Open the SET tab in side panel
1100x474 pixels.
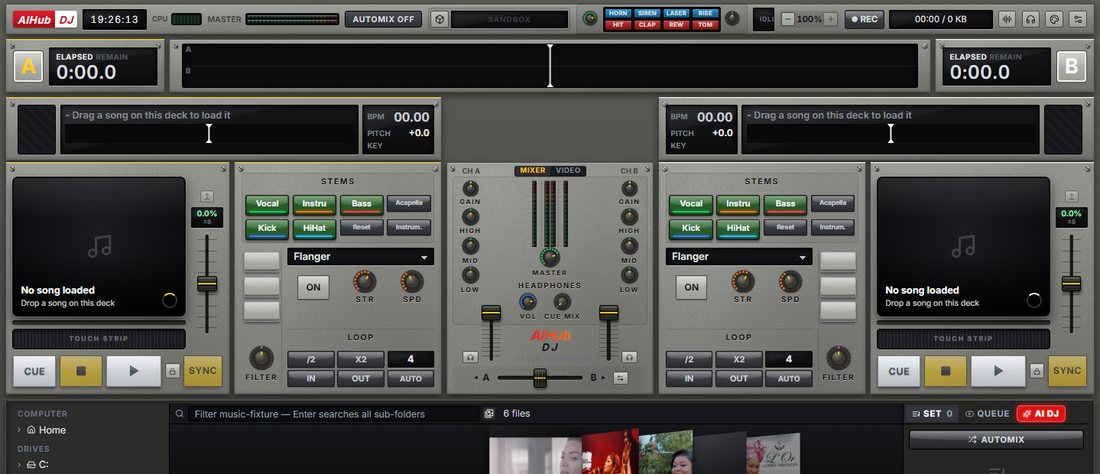coord(932,414)
